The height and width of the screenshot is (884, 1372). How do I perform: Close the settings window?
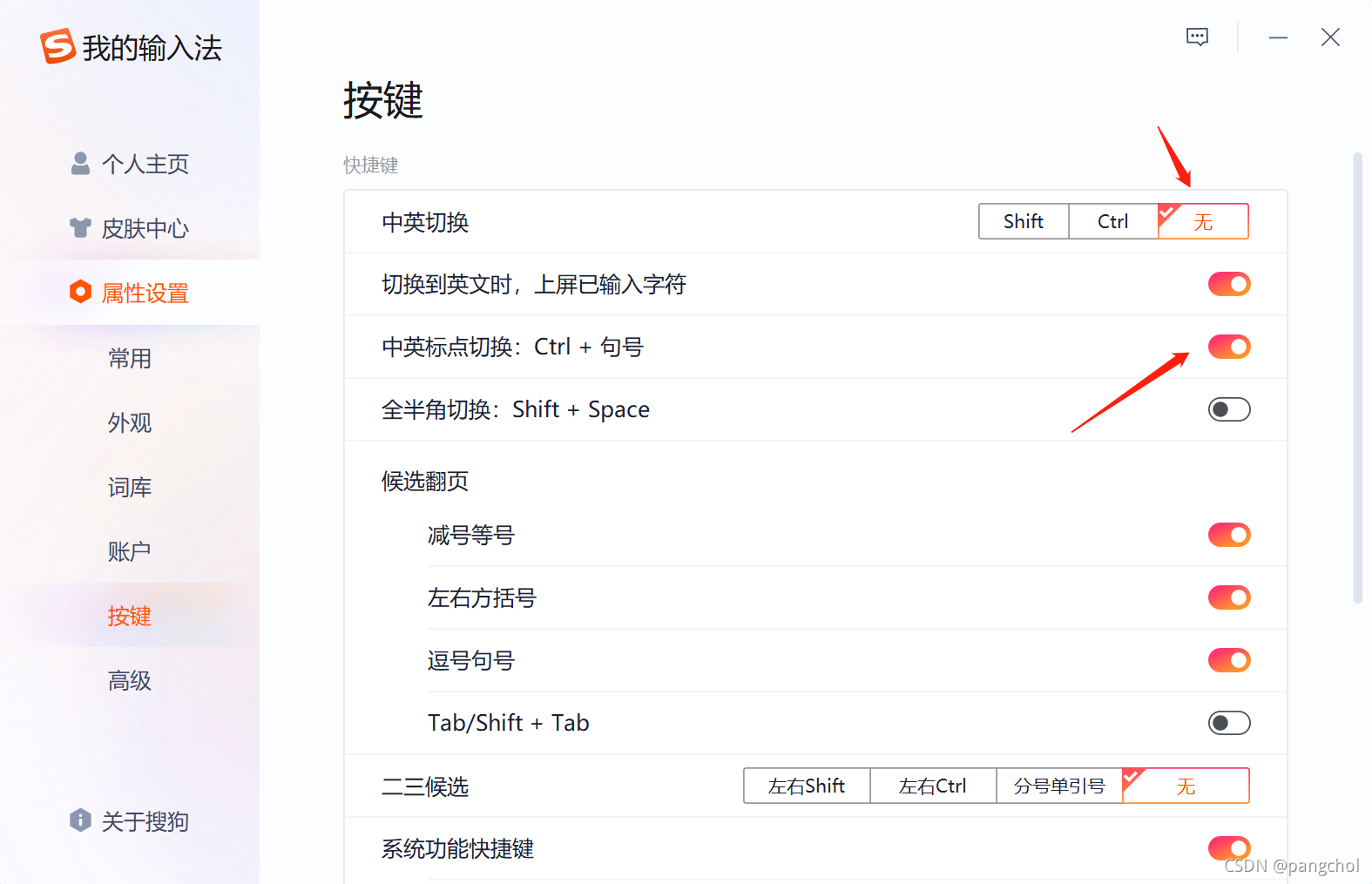[x=1330, y=37]
